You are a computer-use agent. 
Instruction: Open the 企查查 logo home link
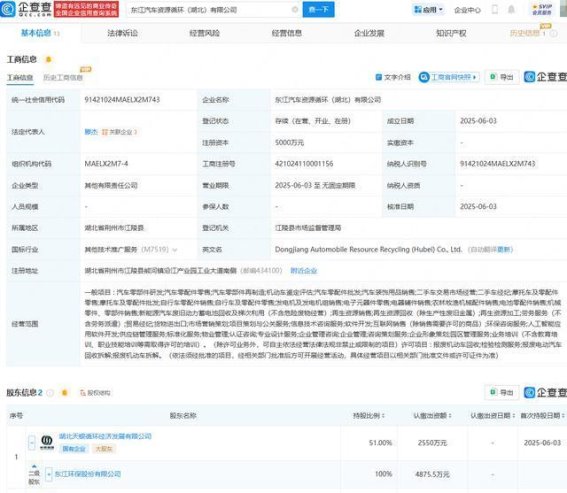coord(26,9)
